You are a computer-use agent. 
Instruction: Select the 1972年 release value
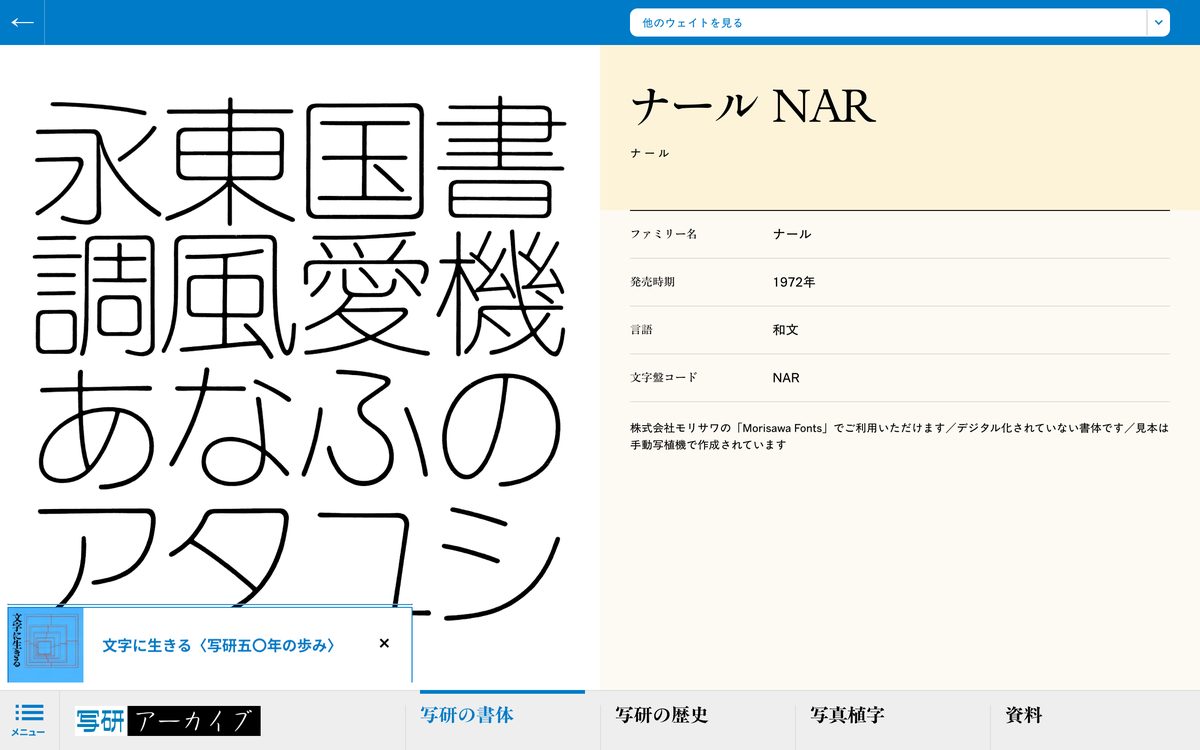794,282
